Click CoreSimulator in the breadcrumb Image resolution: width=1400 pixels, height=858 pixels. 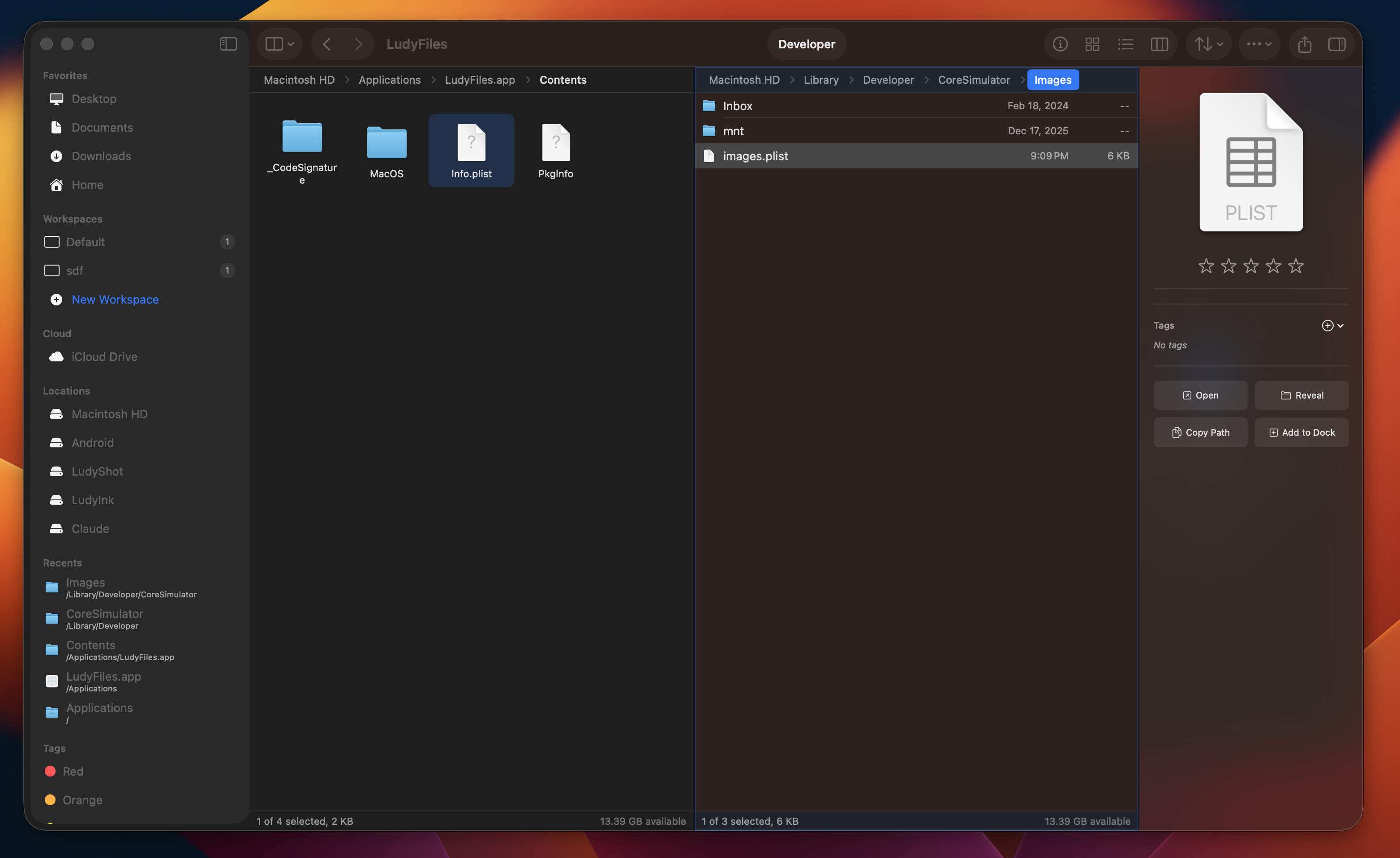pyautogui.click(x=974, y=80)
